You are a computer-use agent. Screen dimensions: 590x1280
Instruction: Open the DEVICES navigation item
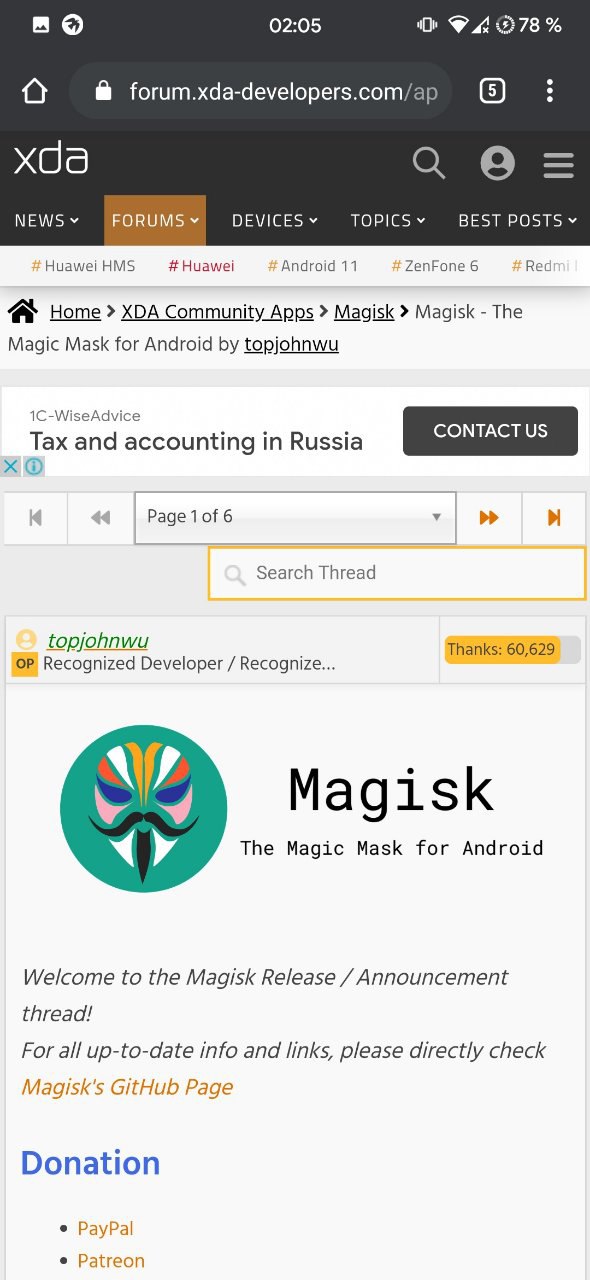point(275,220)
